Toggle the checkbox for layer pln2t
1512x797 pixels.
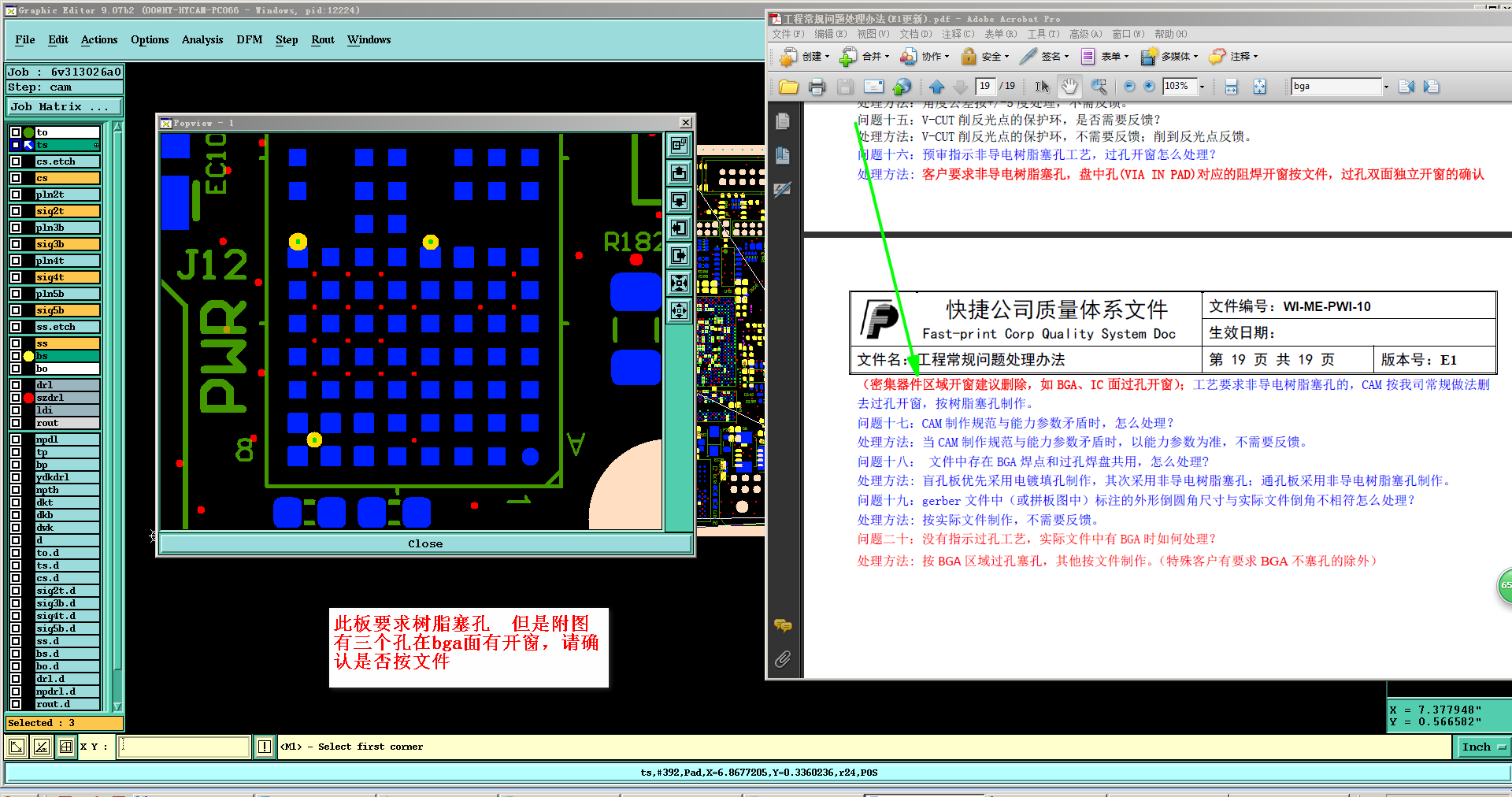click(16, 195)
